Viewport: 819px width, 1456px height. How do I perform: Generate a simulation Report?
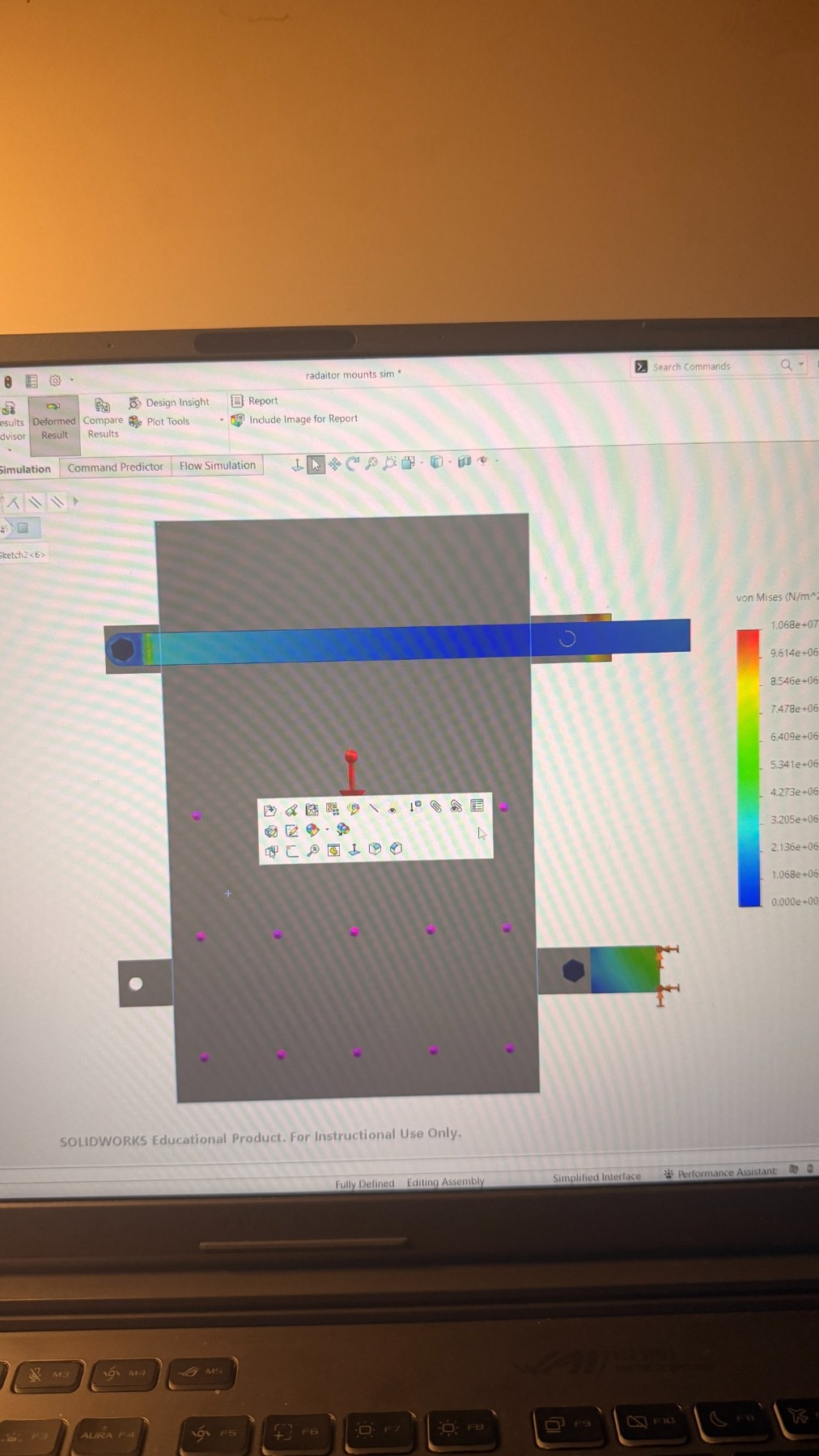pyautogui.click(x=254, y=400)
